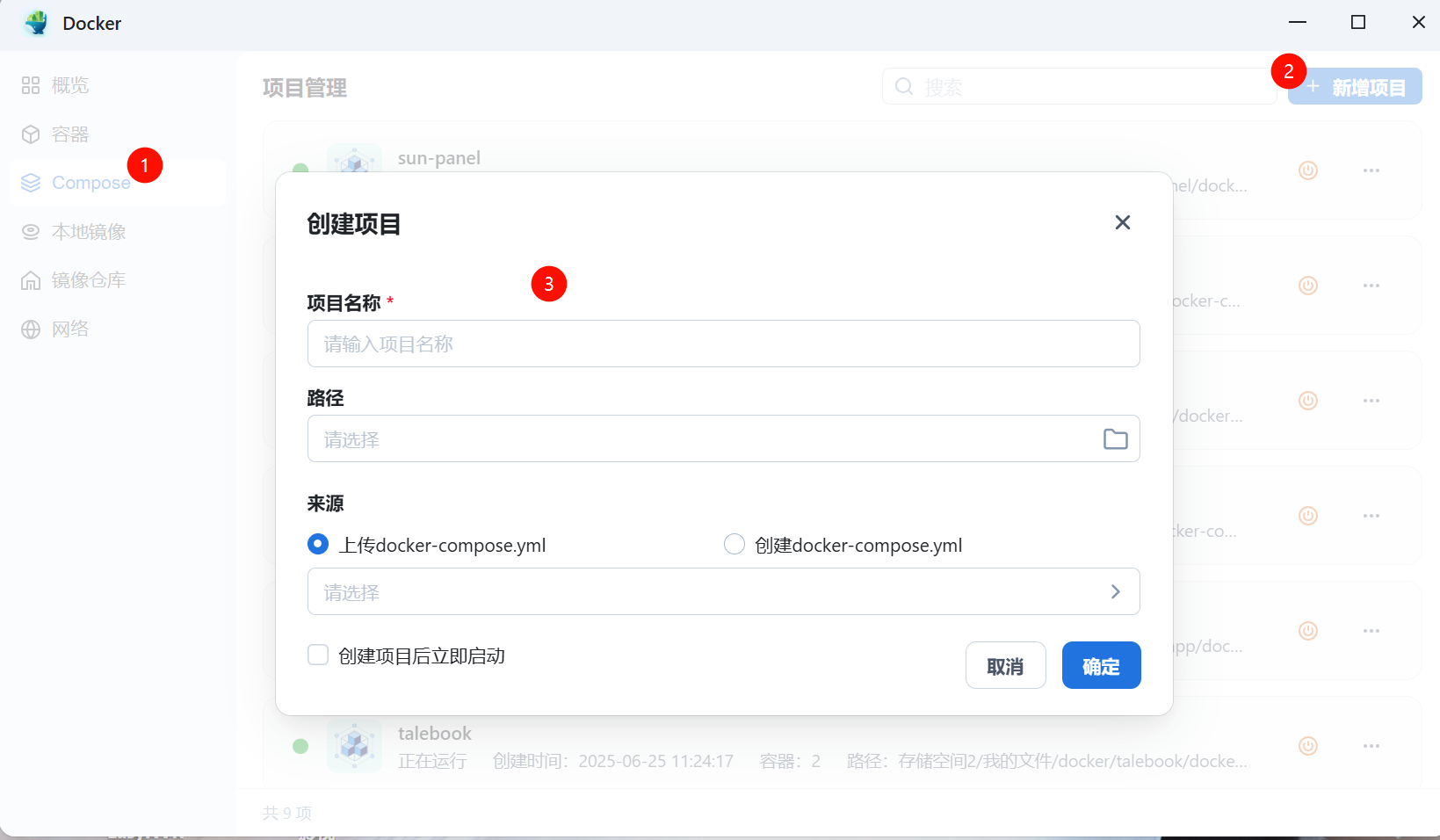Click power icon in ocker-c... row
This screenshot has width=1440, height=840.
click(1308, 286)
